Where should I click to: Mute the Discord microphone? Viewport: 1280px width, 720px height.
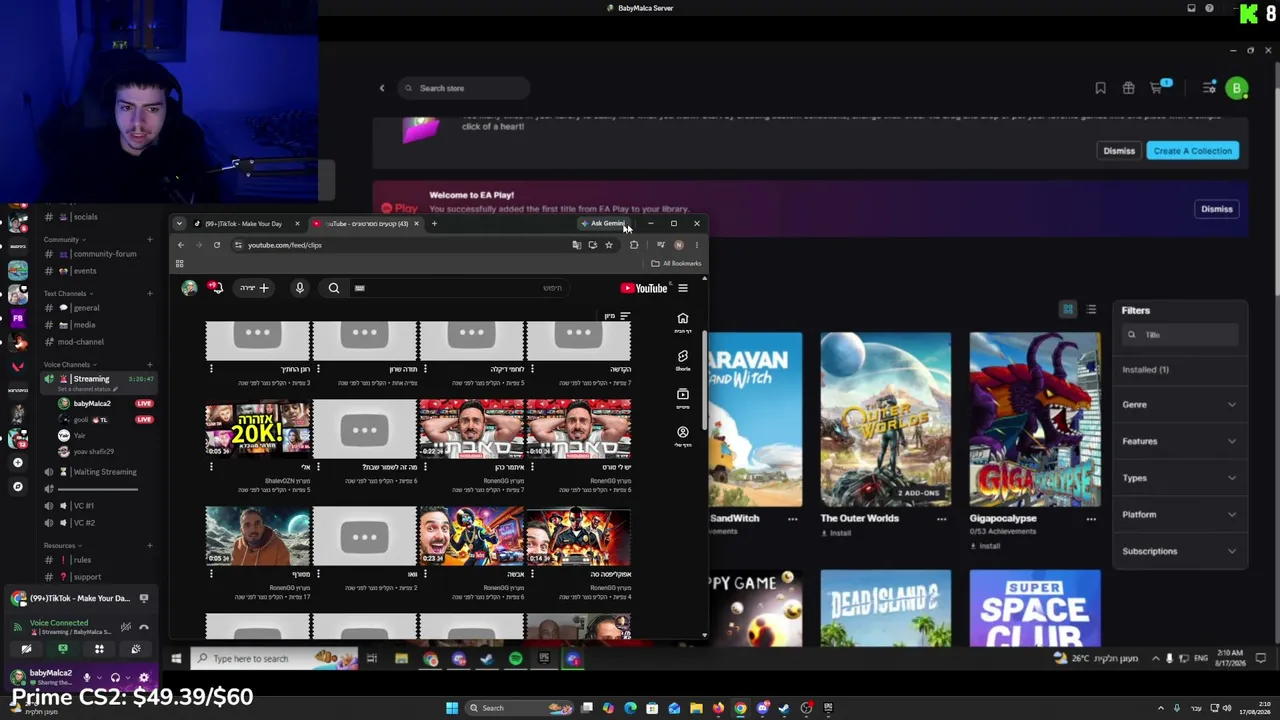click(87, 677)
